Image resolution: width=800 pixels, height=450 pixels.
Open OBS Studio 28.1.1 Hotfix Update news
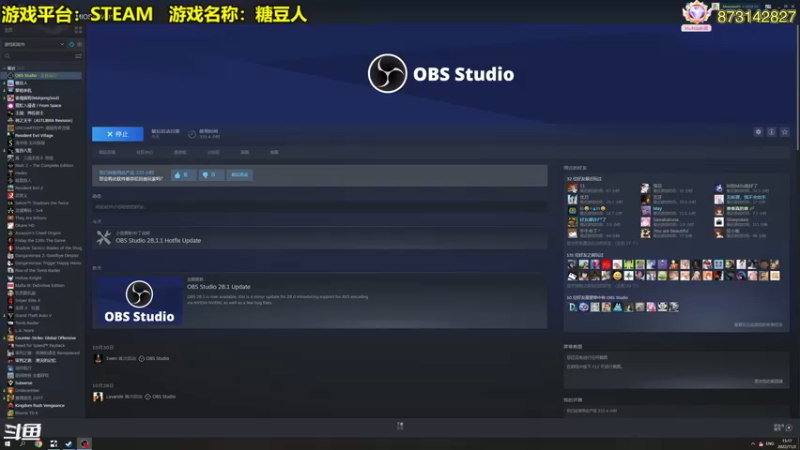pyautogui.click(x=158, y=240)
